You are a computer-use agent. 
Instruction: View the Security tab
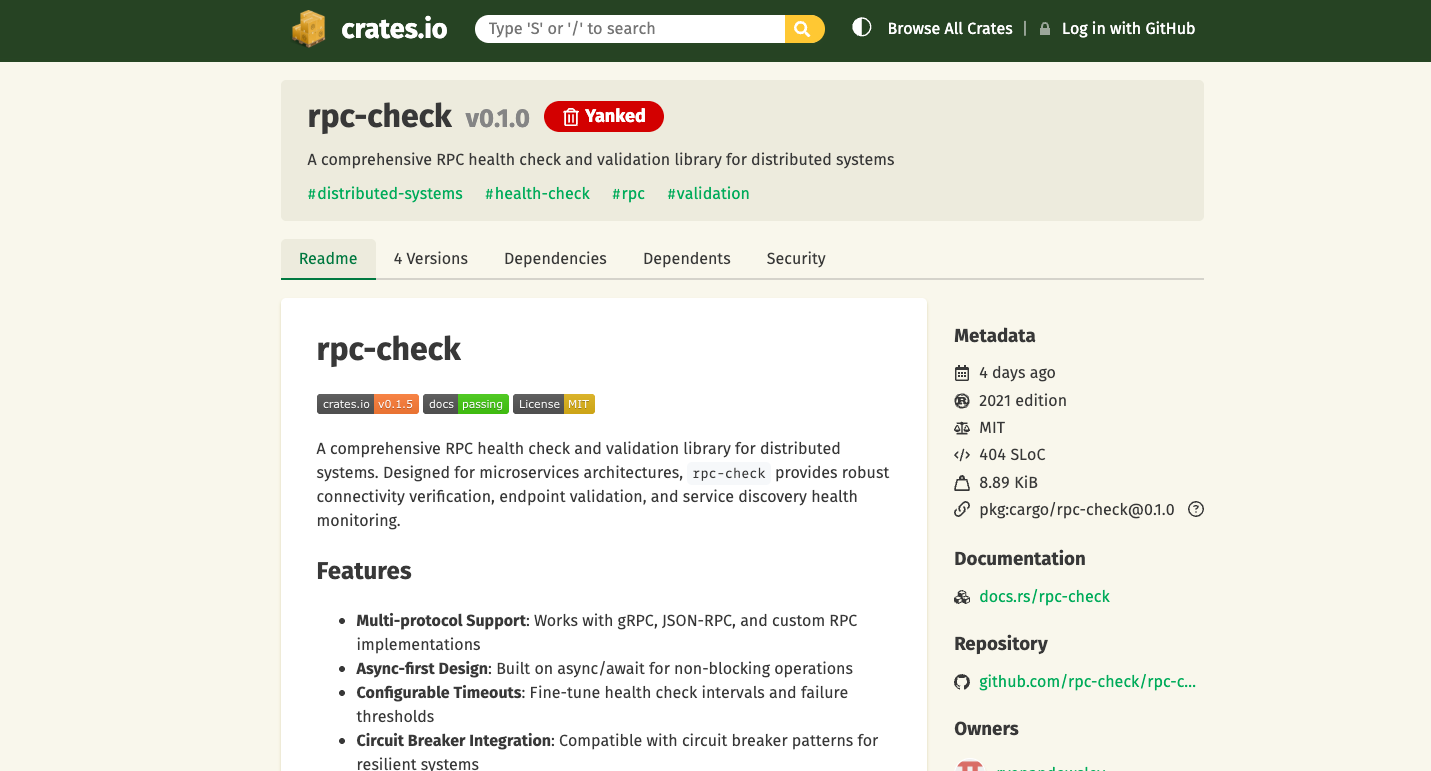click(795, 258)
